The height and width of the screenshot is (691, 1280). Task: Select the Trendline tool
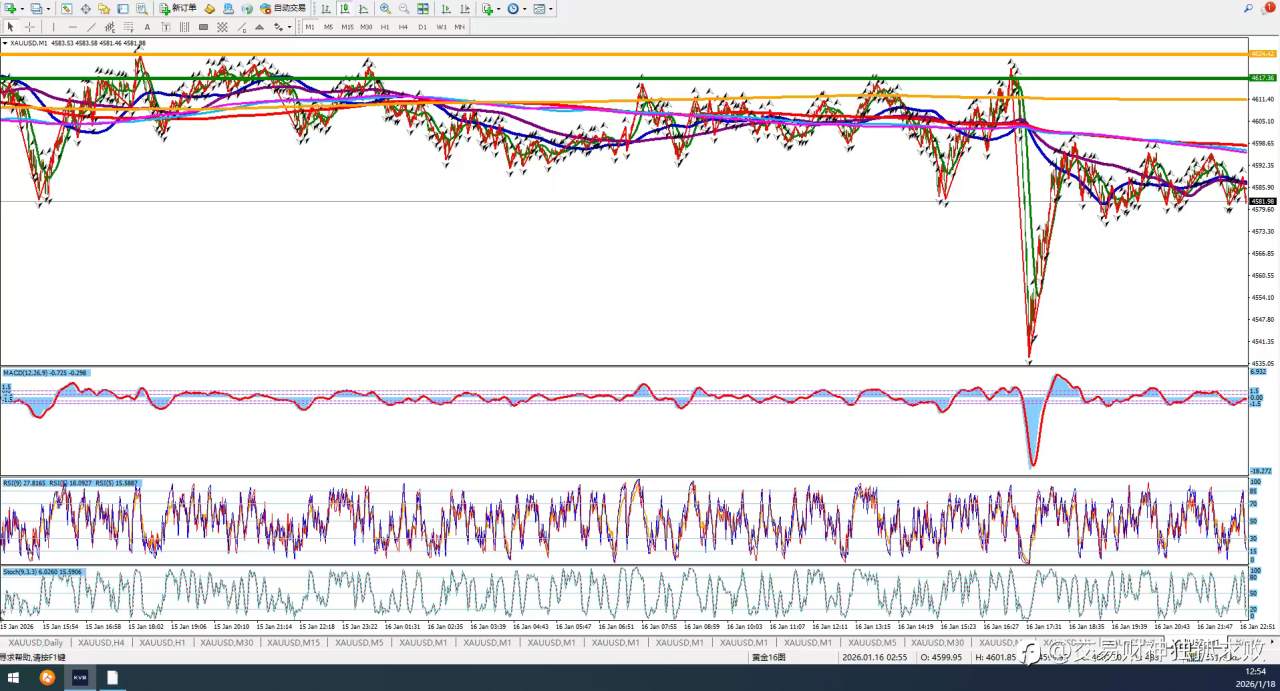click(x=91, y=27)
